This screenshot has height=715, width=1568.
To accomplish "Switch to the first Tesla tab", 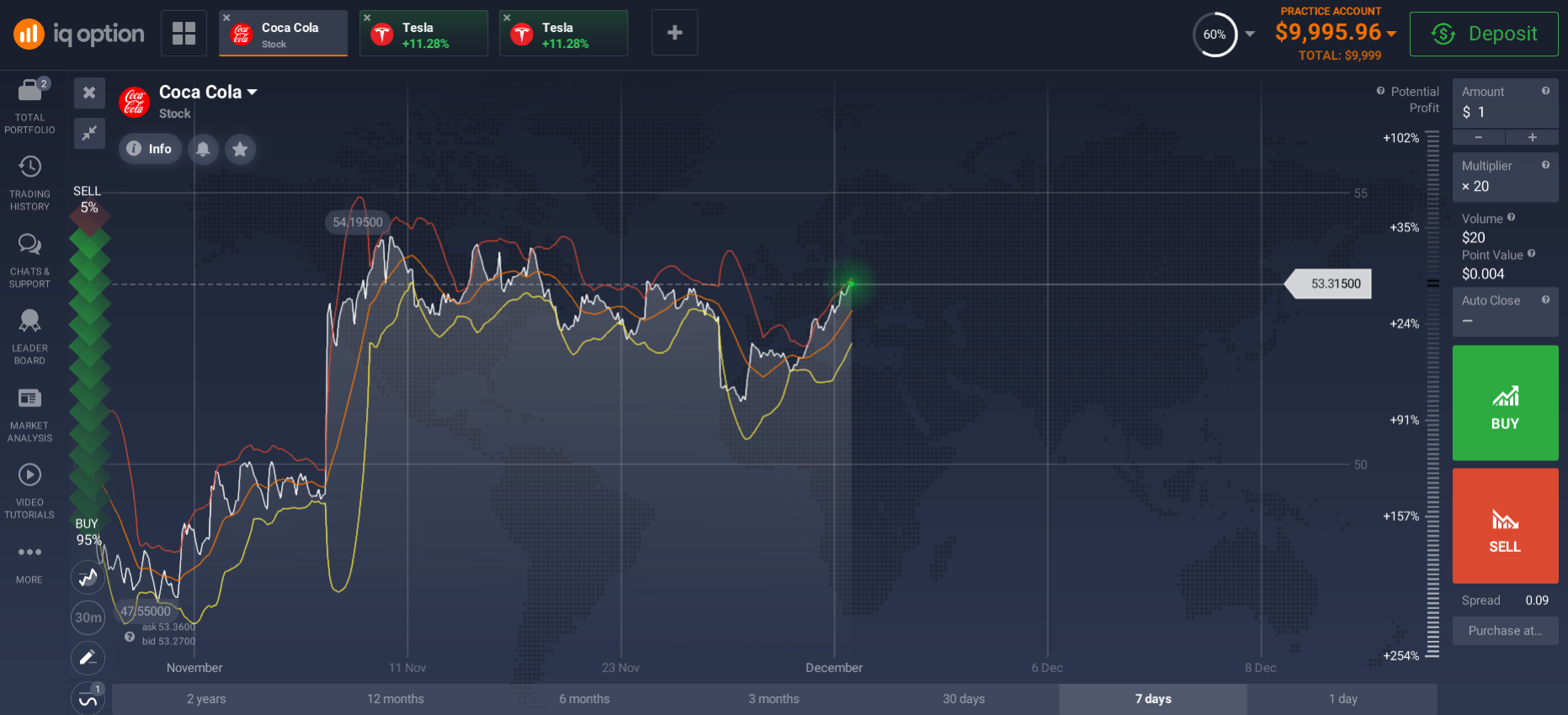I will [424, 34].
